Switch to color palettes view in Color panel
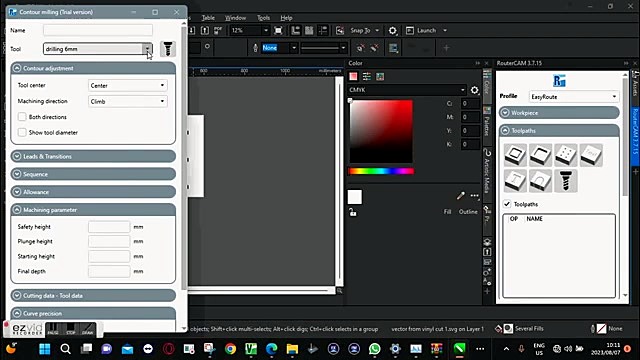The width and height of the screenshot is (640, 360). 380,76
